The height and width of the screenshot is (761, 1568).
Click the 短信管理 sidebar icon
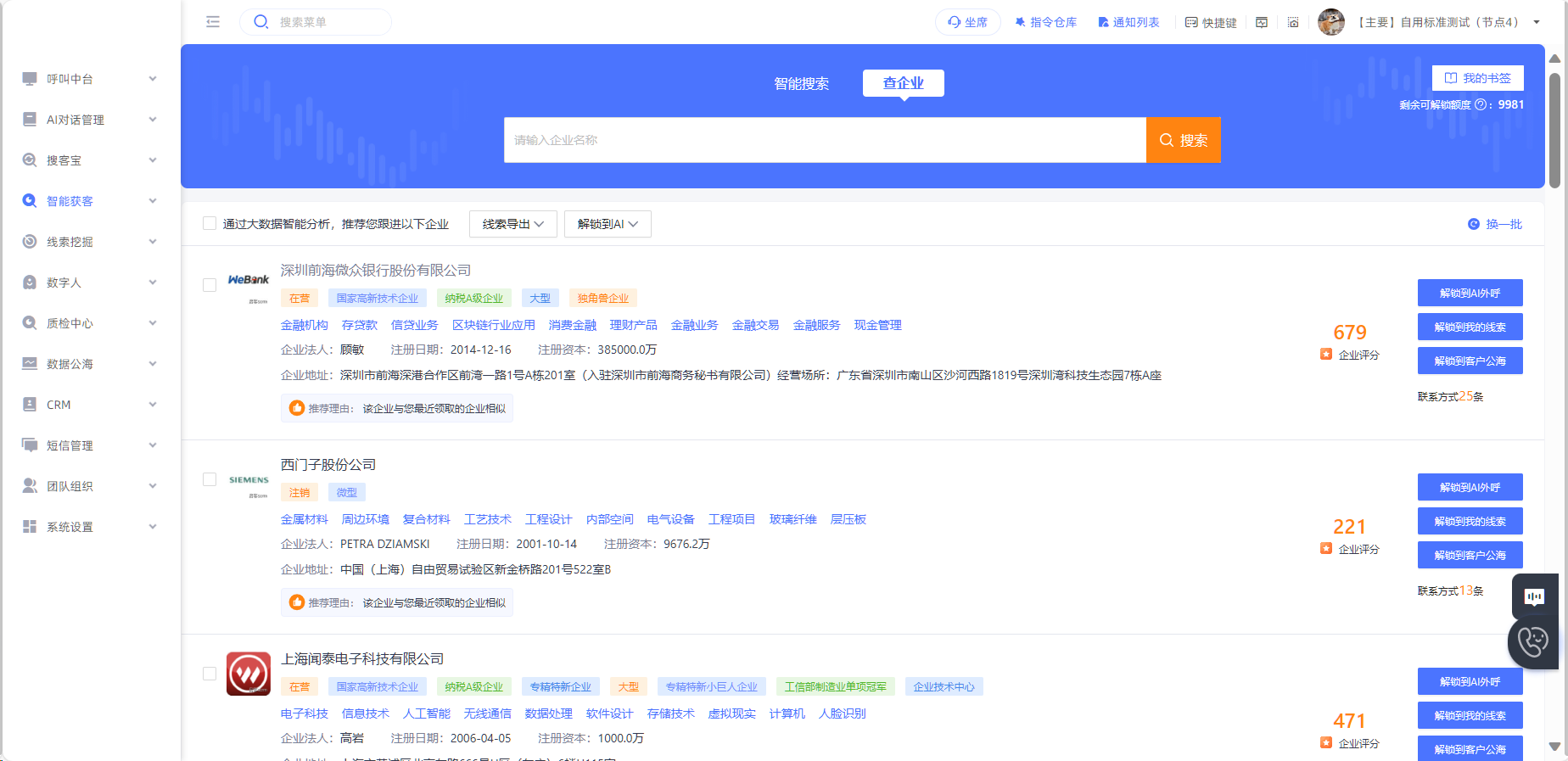pos(30,445)
